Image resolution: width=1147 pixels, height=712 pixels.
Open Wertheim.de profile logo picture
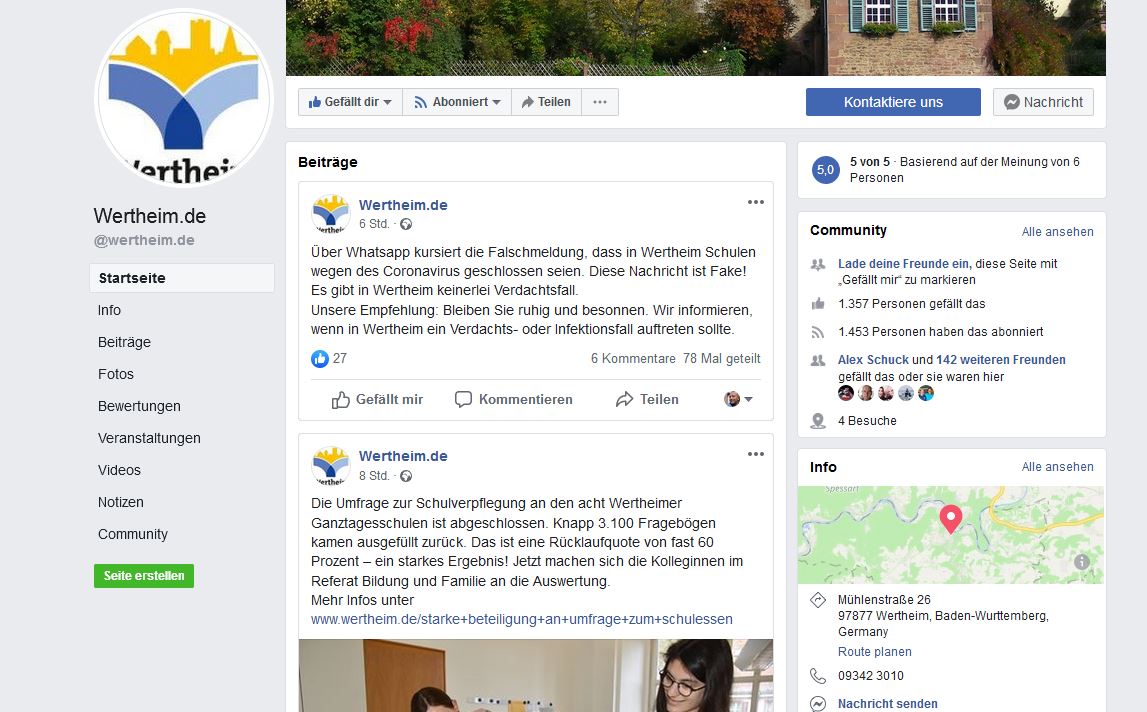[x=184, y=97]
